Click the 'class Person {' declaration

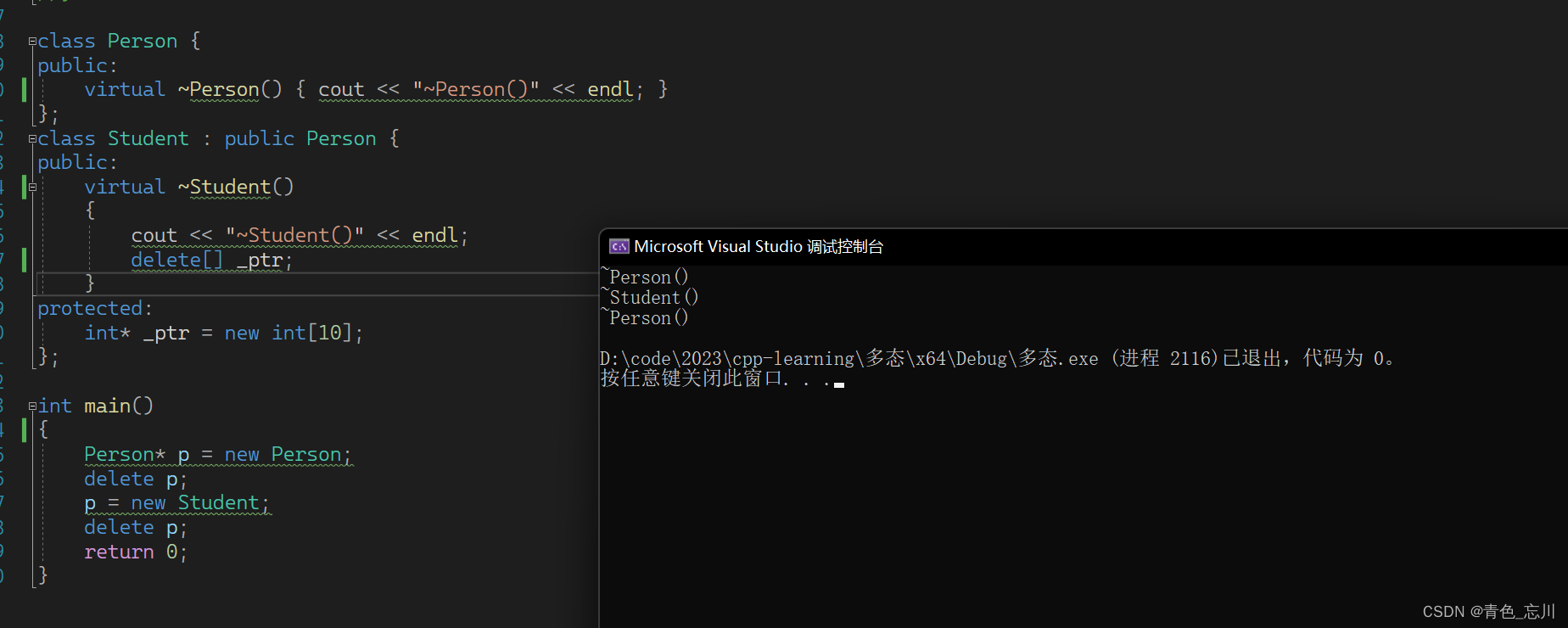click(x=119, y=41)
